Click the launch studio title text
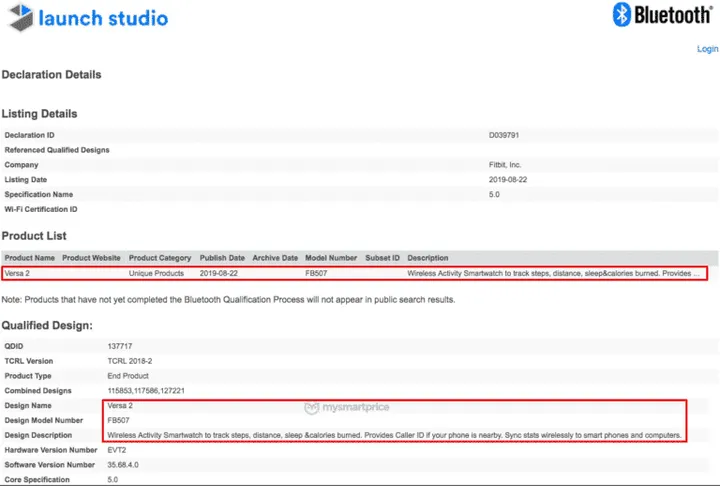 tap(103, 18)
